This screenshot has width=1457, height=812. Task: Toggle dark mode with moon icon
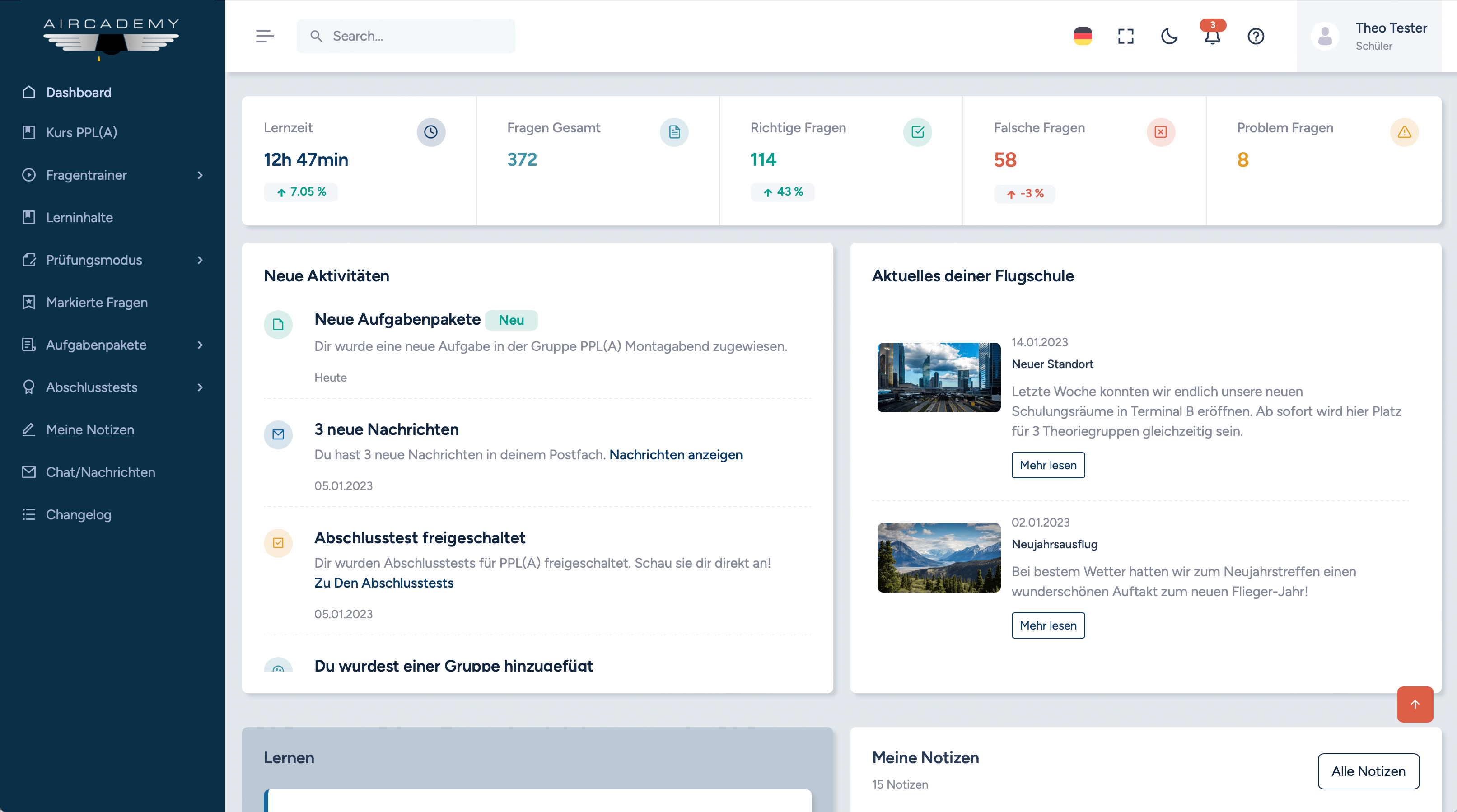coord(1168,36)
